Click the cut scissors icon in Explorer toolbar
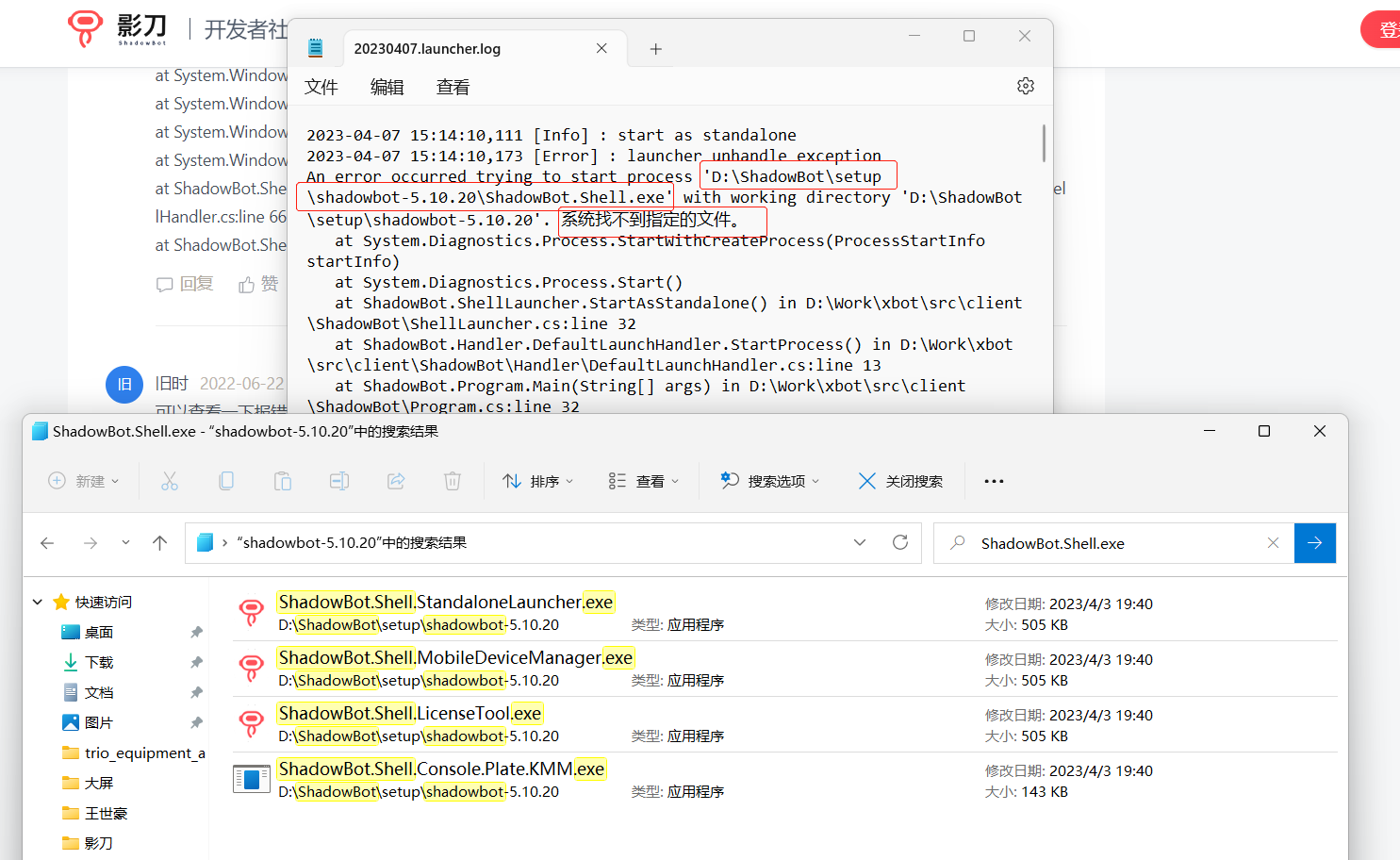Viewport: 1400px width, 860px height. [170, 481]
